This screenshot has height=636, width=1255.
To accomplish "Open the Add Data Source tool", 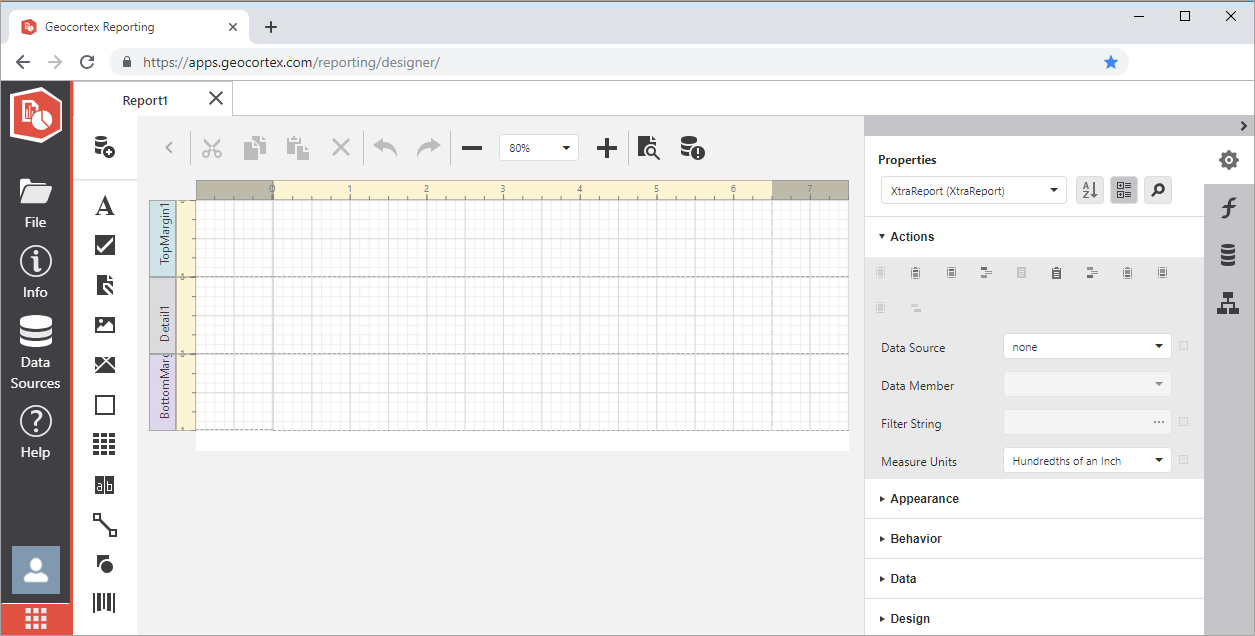I will [x=104, y=147].
